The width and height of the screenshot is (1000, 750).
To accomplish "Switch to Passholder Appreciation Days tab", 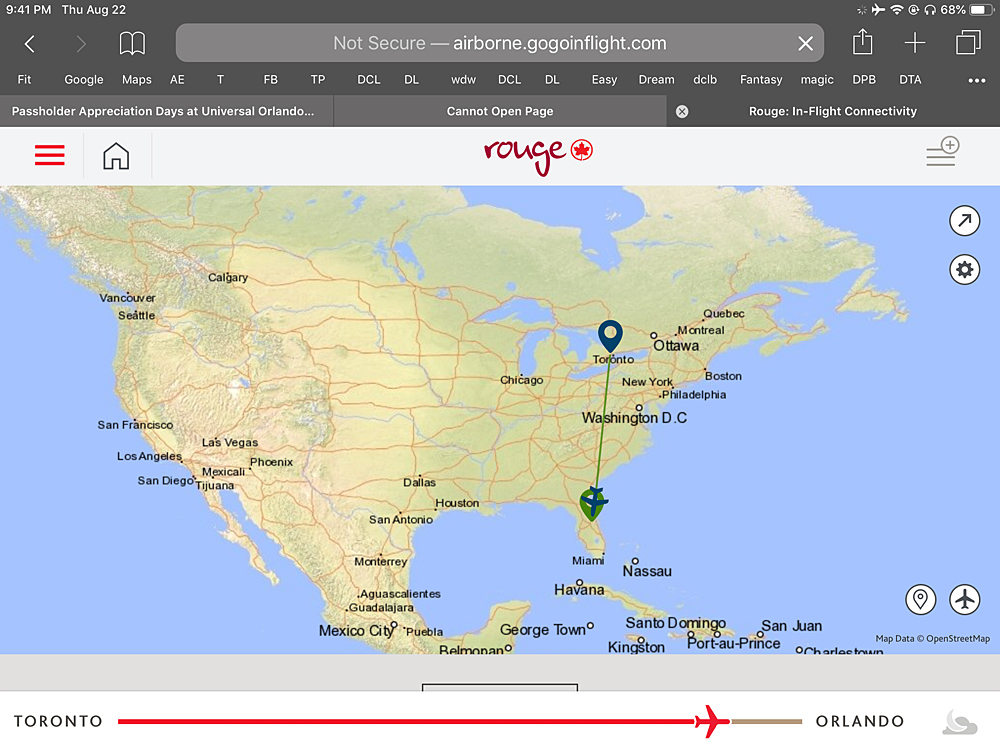I will pyautogui.click(x=166, y=111).
